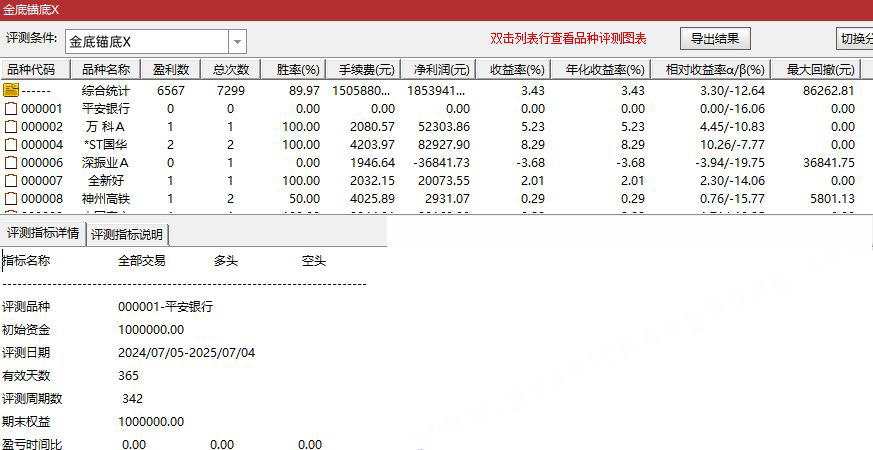Click max drawdown value 86262.81
873x450 pixels.
click(829, 90)
